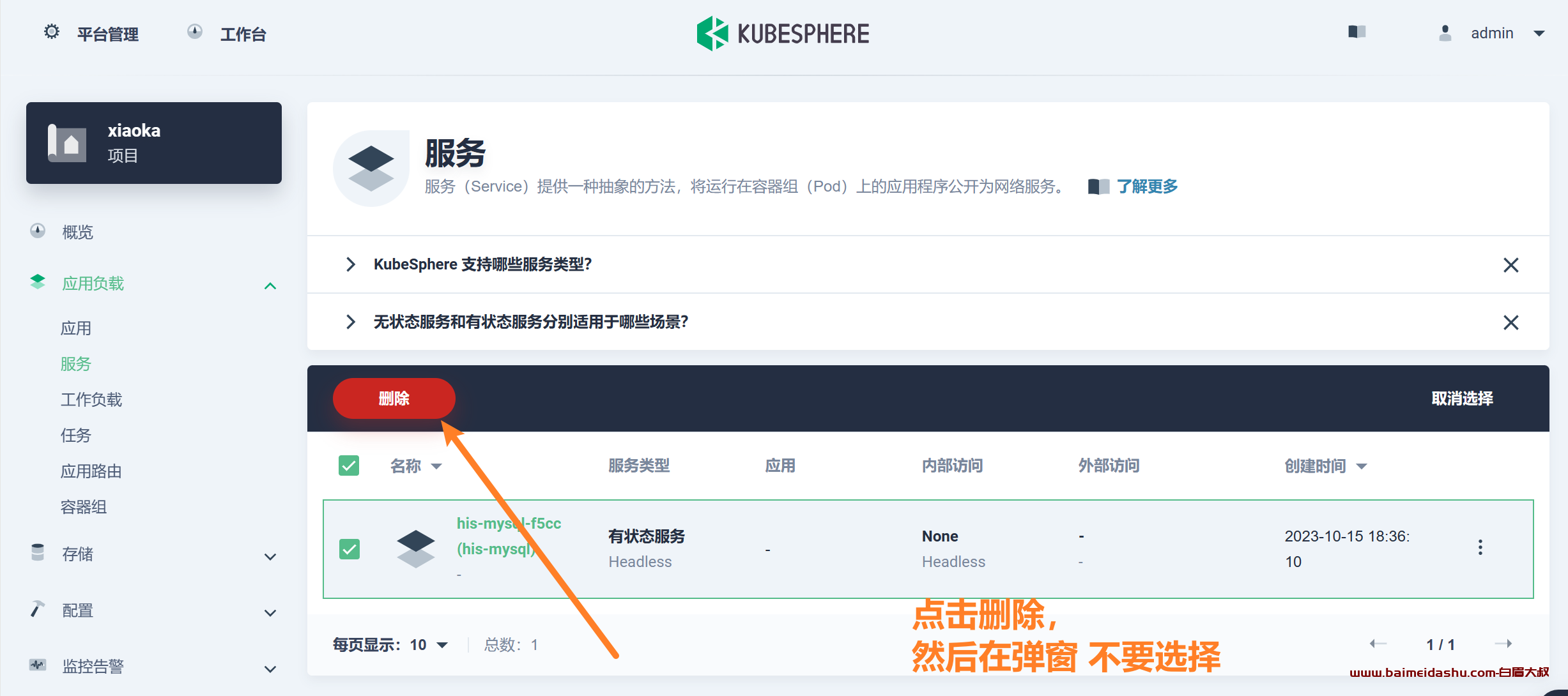
Task: Expand '无状态服务和有状态服务' scenario question
Action: click(x=351, y=322)
